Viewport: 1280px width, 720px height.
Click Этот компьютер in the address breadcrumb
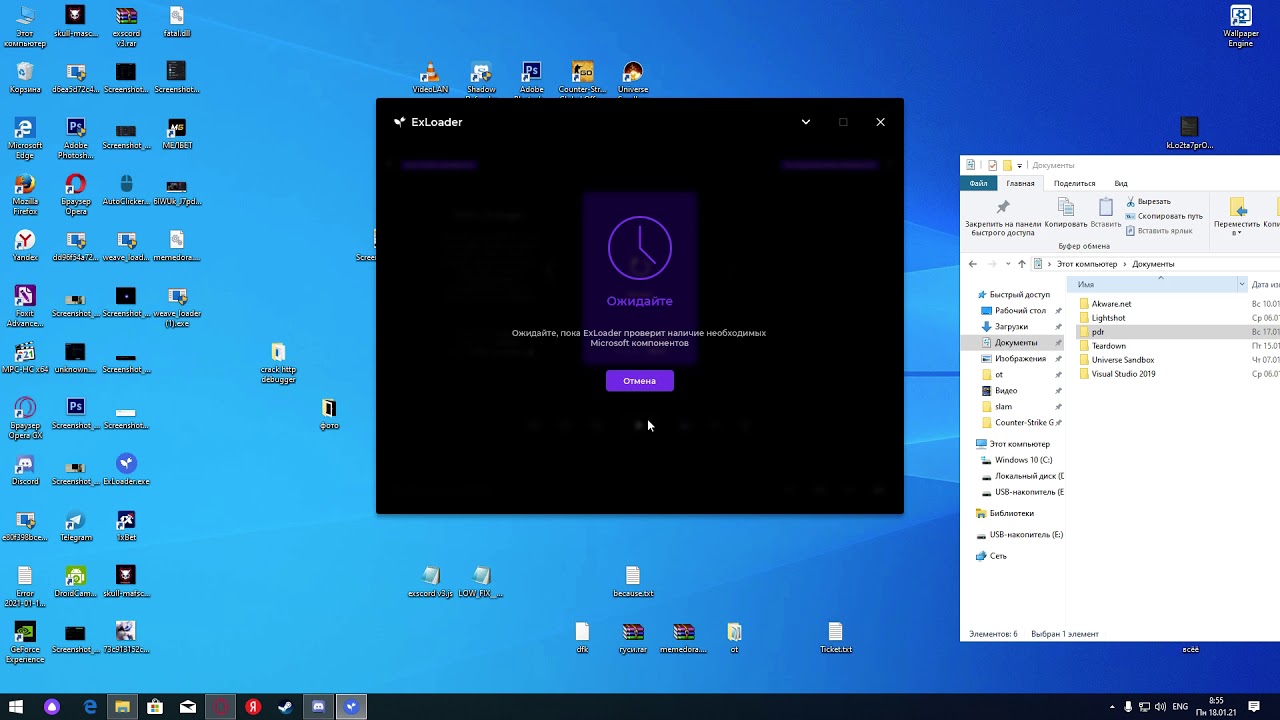point(1087,264)
